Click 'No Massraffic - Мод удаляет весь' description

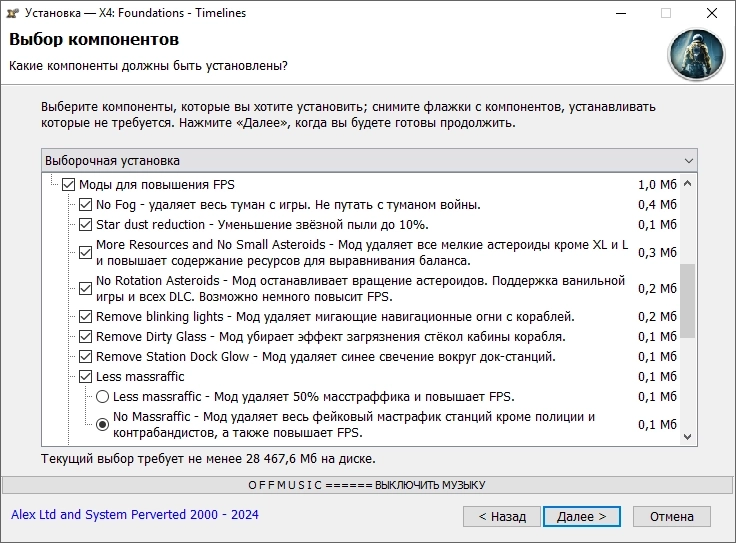(x=354, y=424)
